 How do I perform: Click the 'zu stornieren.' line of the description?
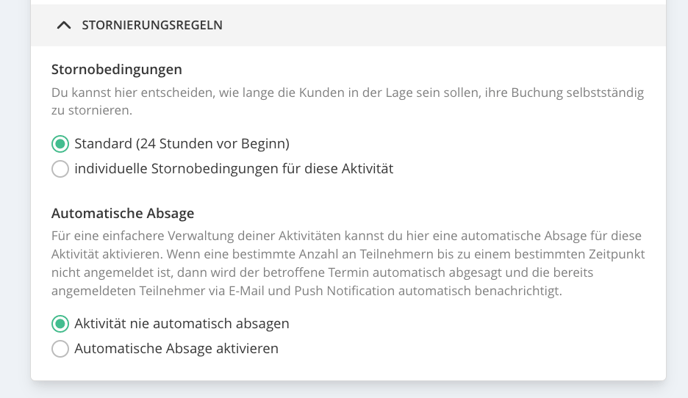(x=92, y=111)
